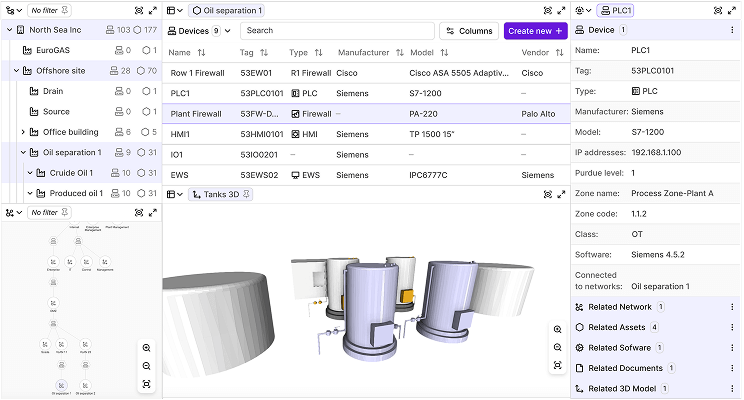744x400 pixels.
Task: Expand the Office building tree node
Action: pyautogui.click(x=23, y=132)
